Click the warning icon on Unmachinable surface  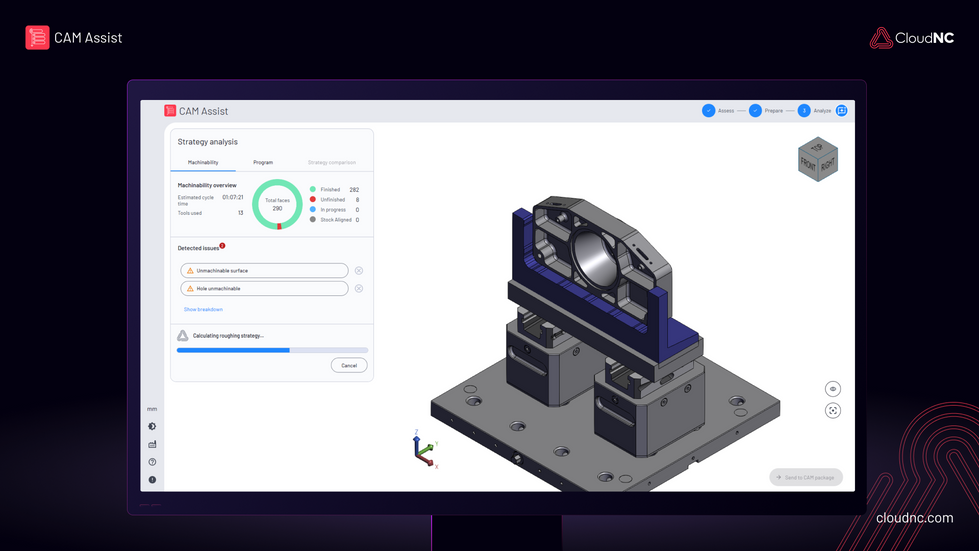coord(190,271)
